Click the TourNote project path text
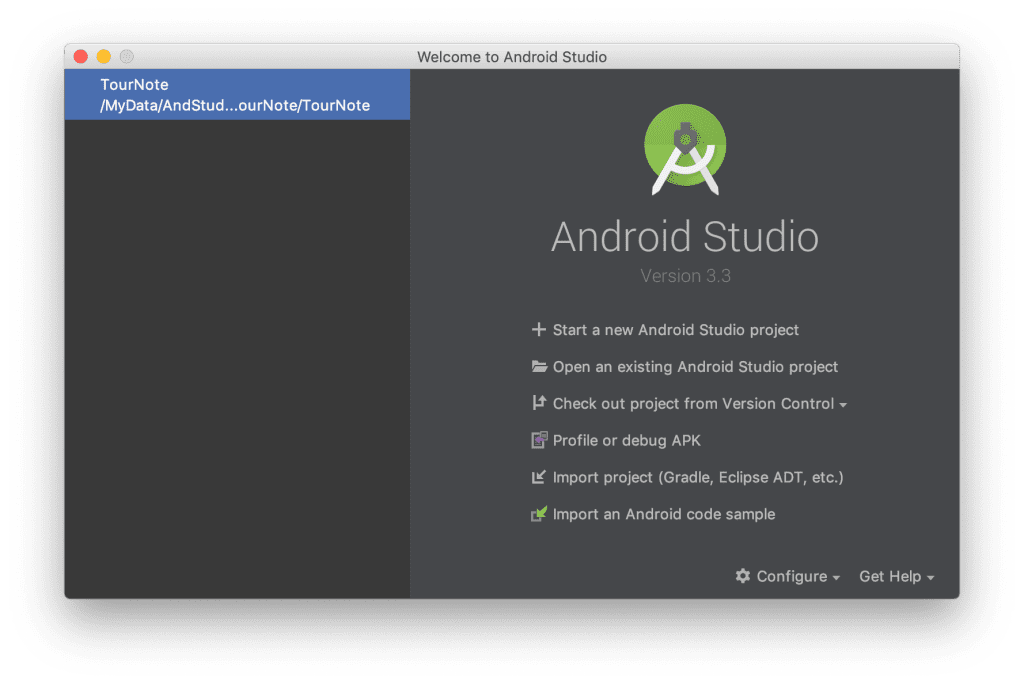Image resolution: width=1024 pixels, height=684 pixels. click(234, 105)
